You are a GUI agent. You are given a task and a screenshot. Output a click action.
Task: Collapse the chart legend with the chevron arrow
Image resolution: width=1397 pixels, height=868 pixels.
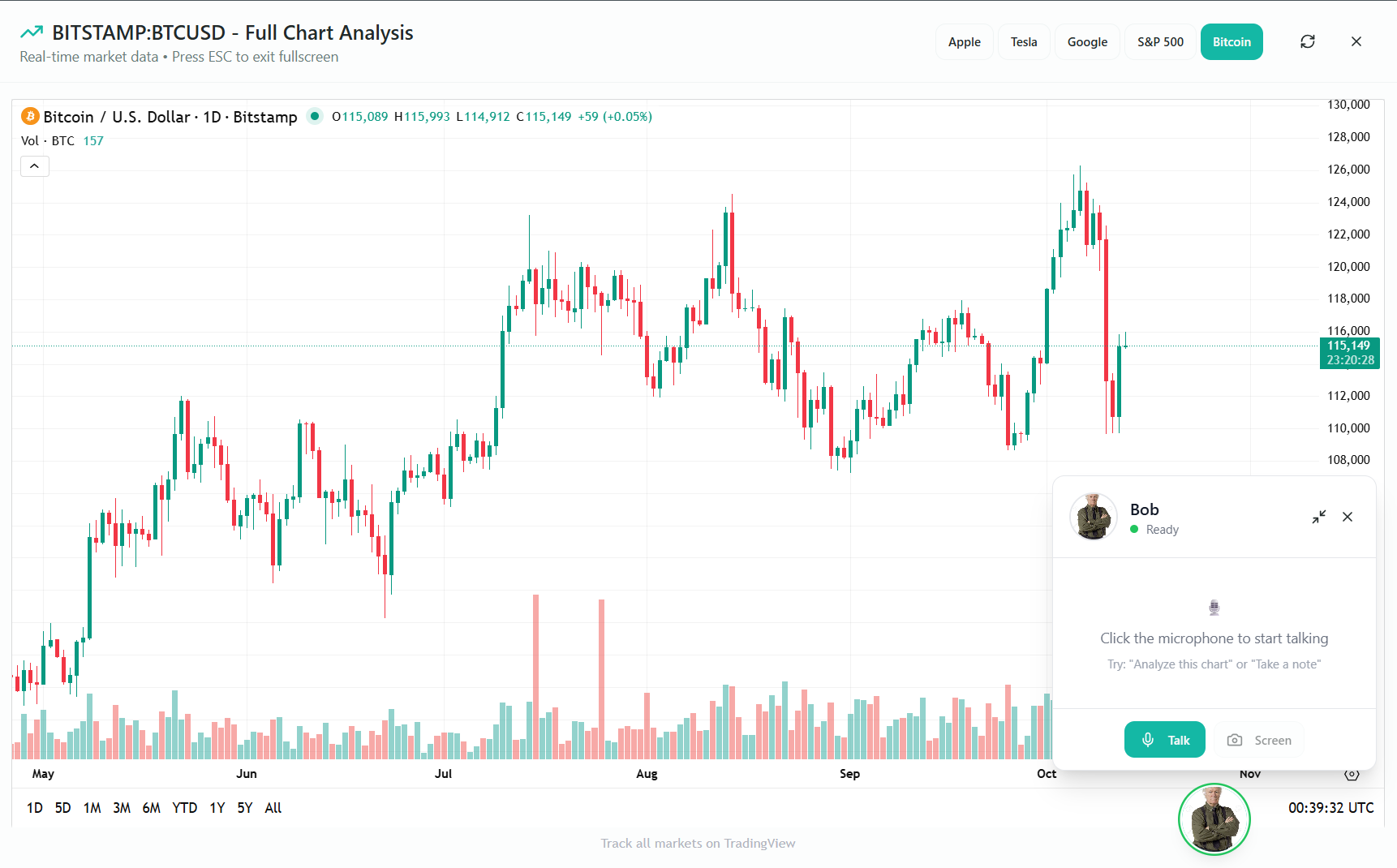34,165
